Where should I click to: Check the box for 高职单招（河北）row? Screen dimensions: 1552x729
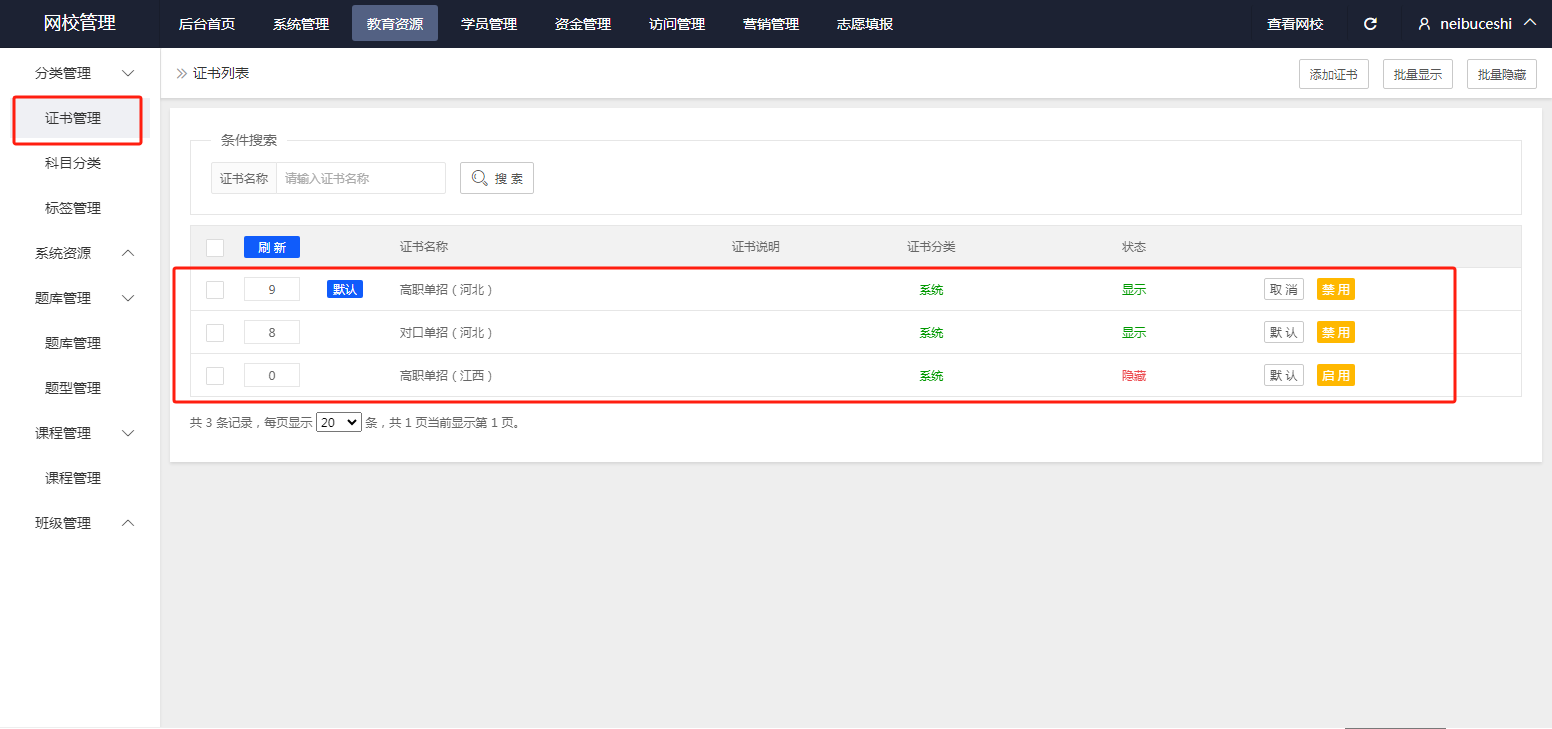(215, 289)
